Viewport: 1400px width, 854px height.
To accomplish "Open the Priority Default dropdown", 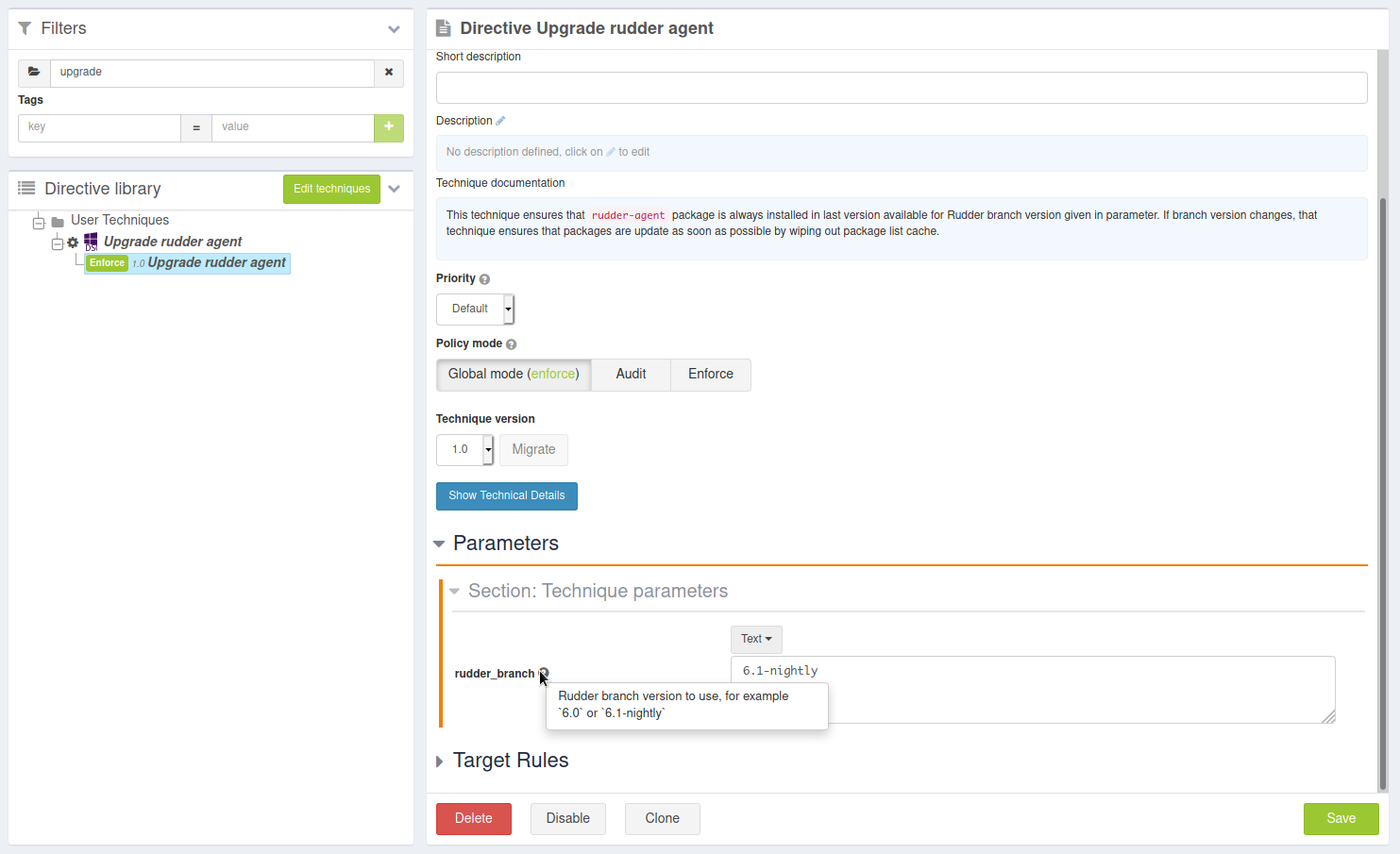I will click(475, 309).
